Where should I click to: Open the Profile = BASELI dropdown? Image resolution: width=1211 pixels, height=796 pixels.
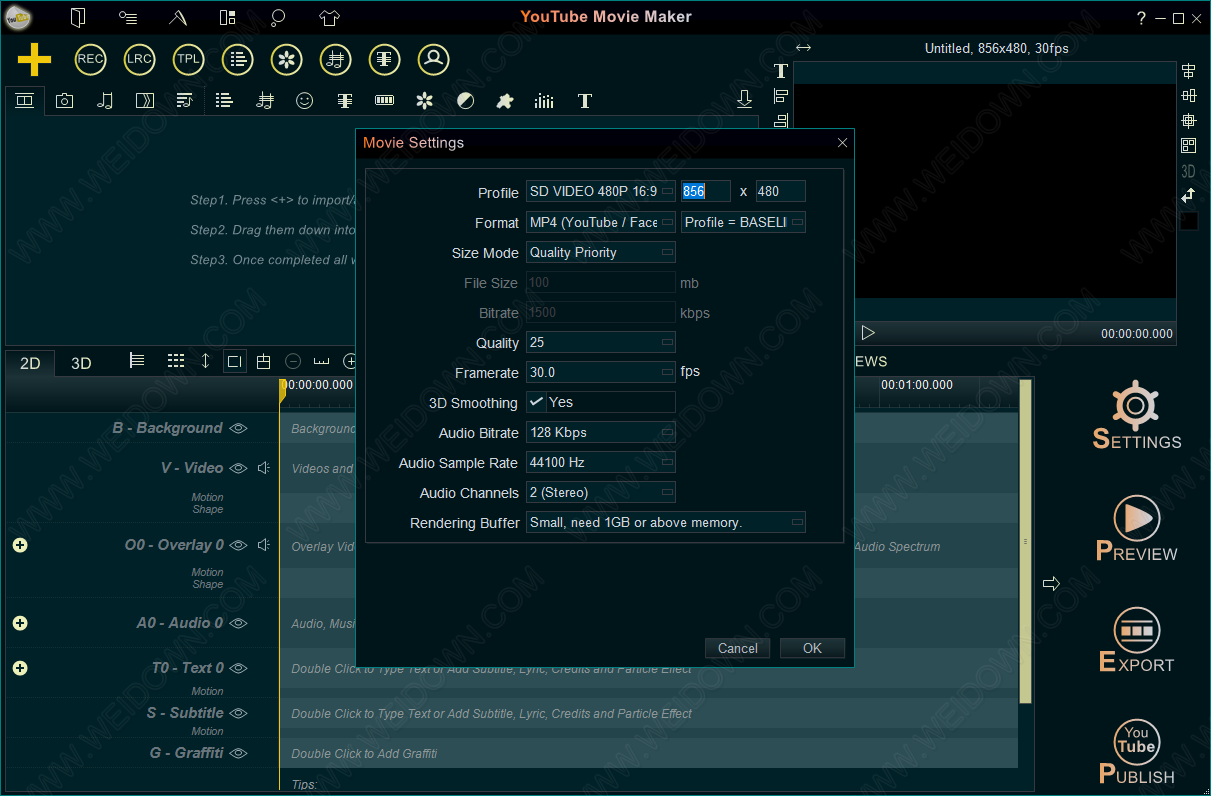[743, 222]
